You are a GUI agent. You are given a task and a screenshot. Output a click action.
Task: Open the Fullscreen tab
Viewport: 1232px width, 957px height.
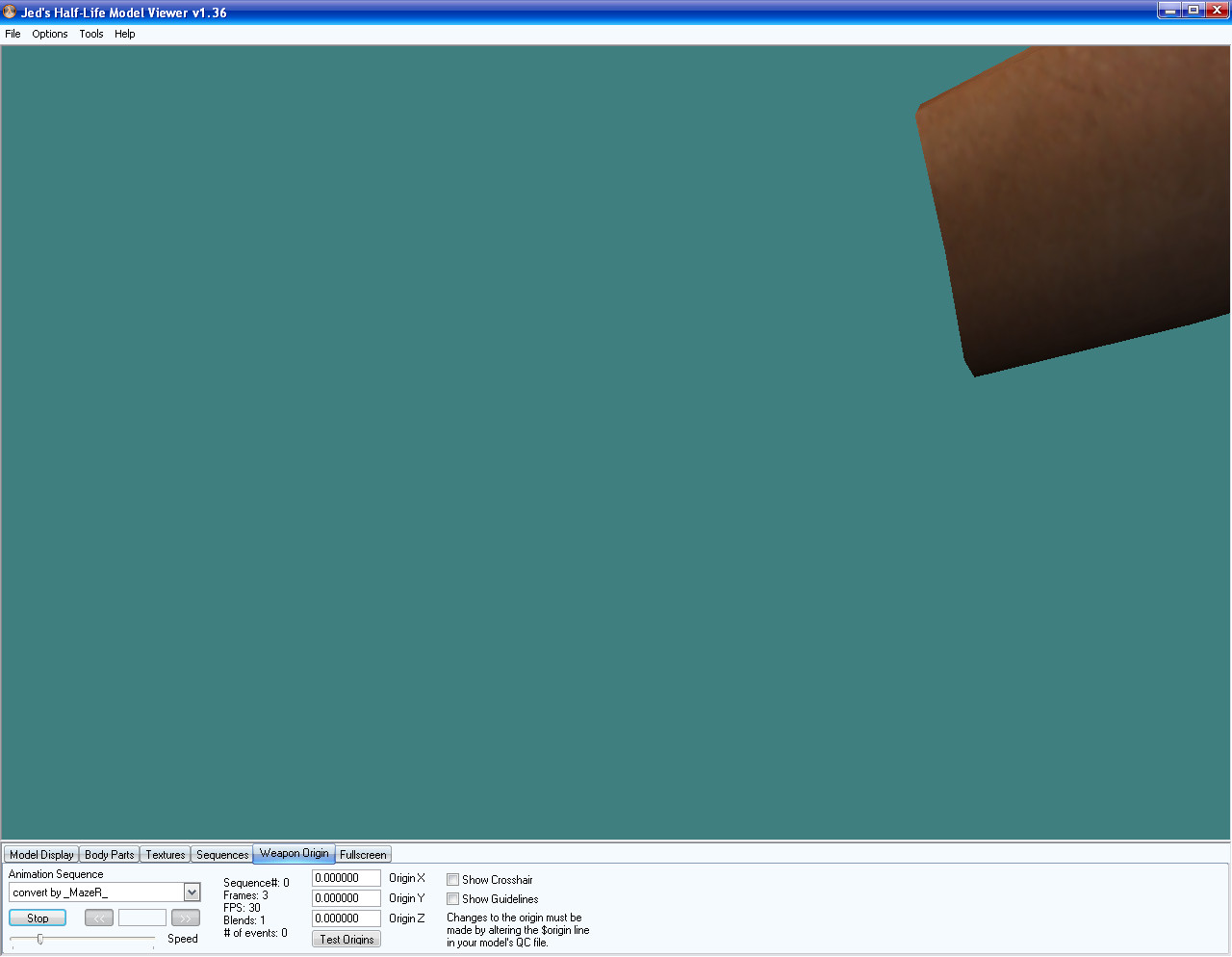[x=363, y=855]
